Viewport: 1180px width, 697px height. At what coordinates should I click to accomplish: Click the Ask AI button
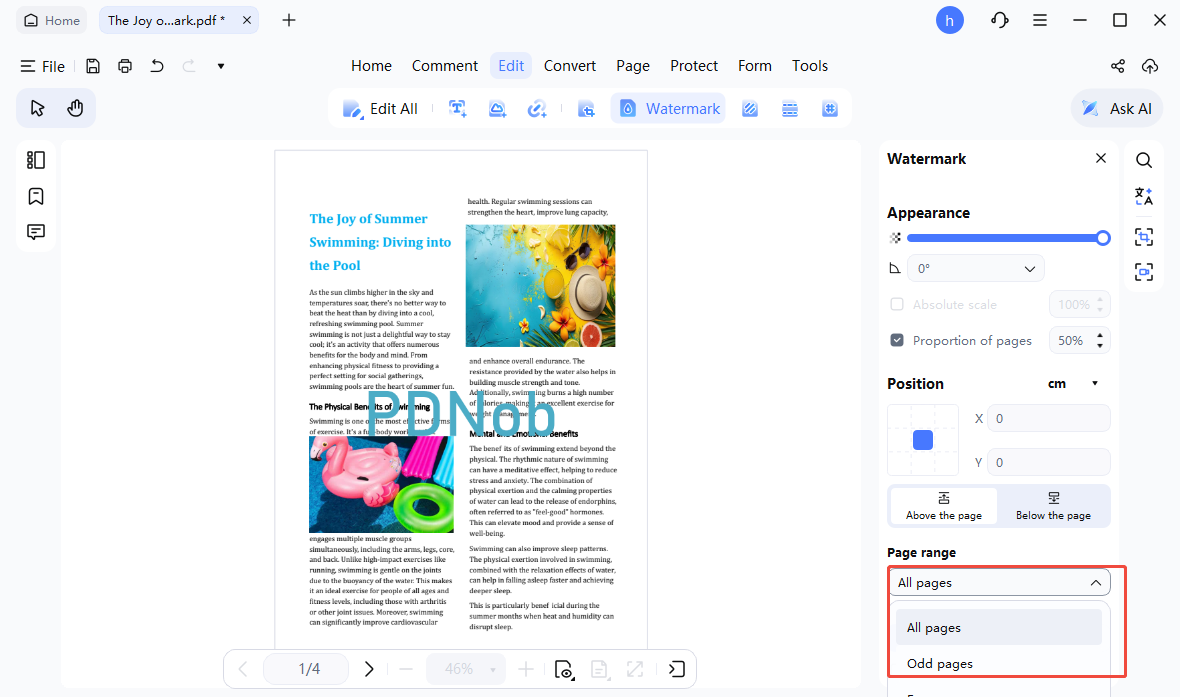click(x=1116, y=108)
